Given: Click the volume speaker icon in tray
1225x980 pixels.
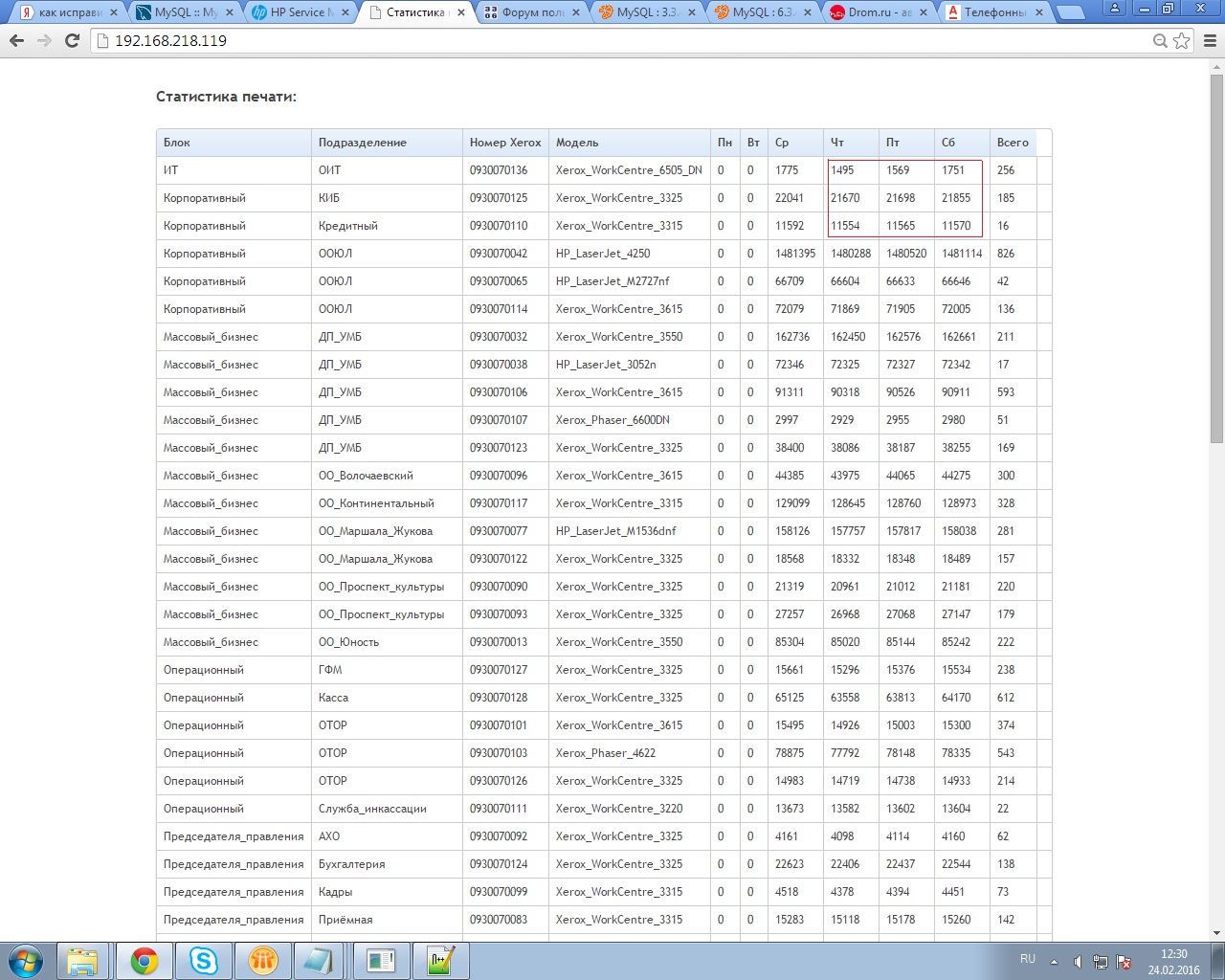Looking at the screenshot, I should pyautogui.click(x=1078, y=962).
